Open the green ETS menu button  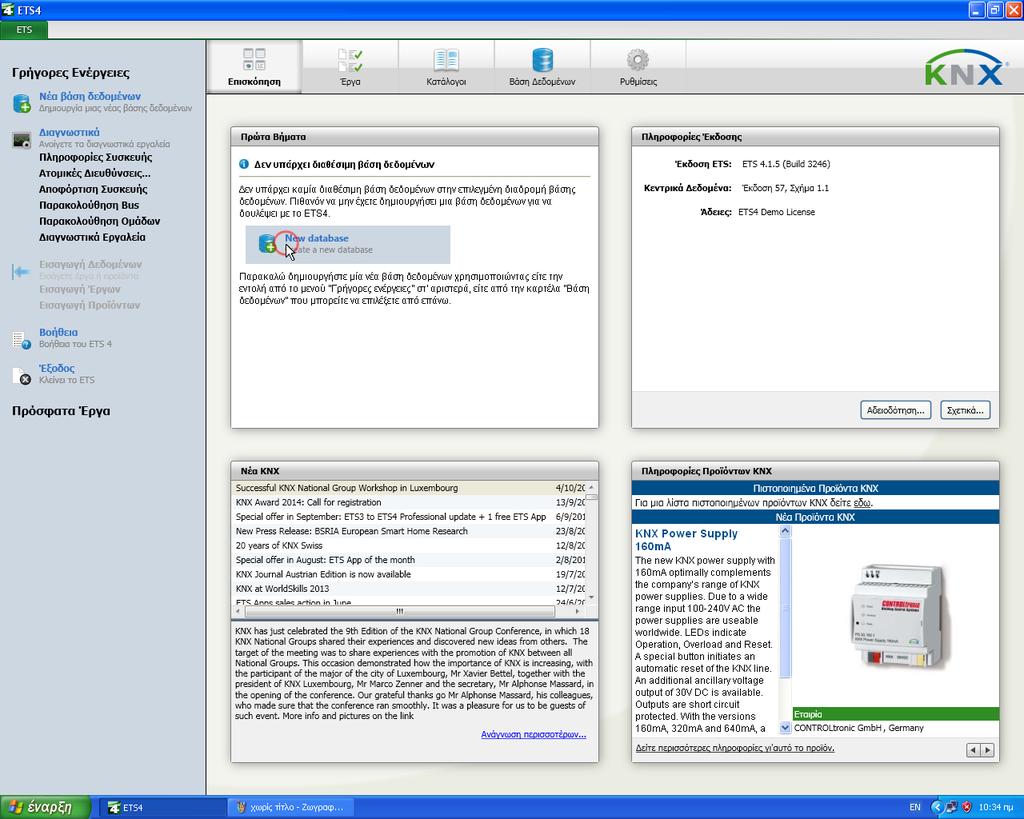(24, 30)
